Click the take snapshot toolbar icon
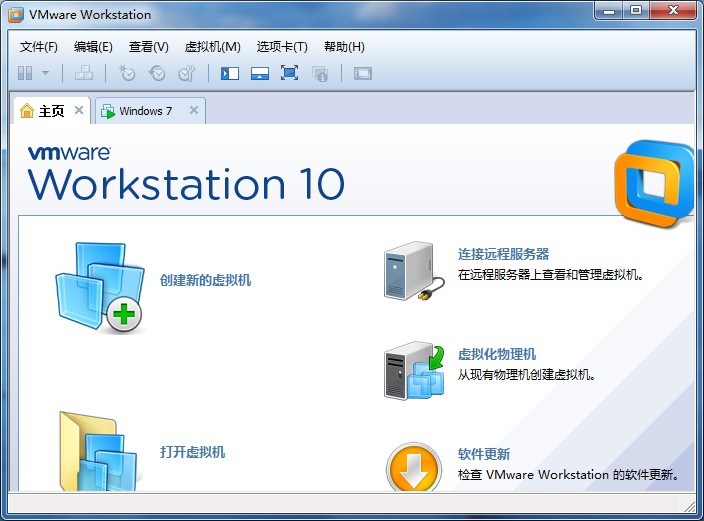This screenshot has width=704, height=521. coord(127,73)
